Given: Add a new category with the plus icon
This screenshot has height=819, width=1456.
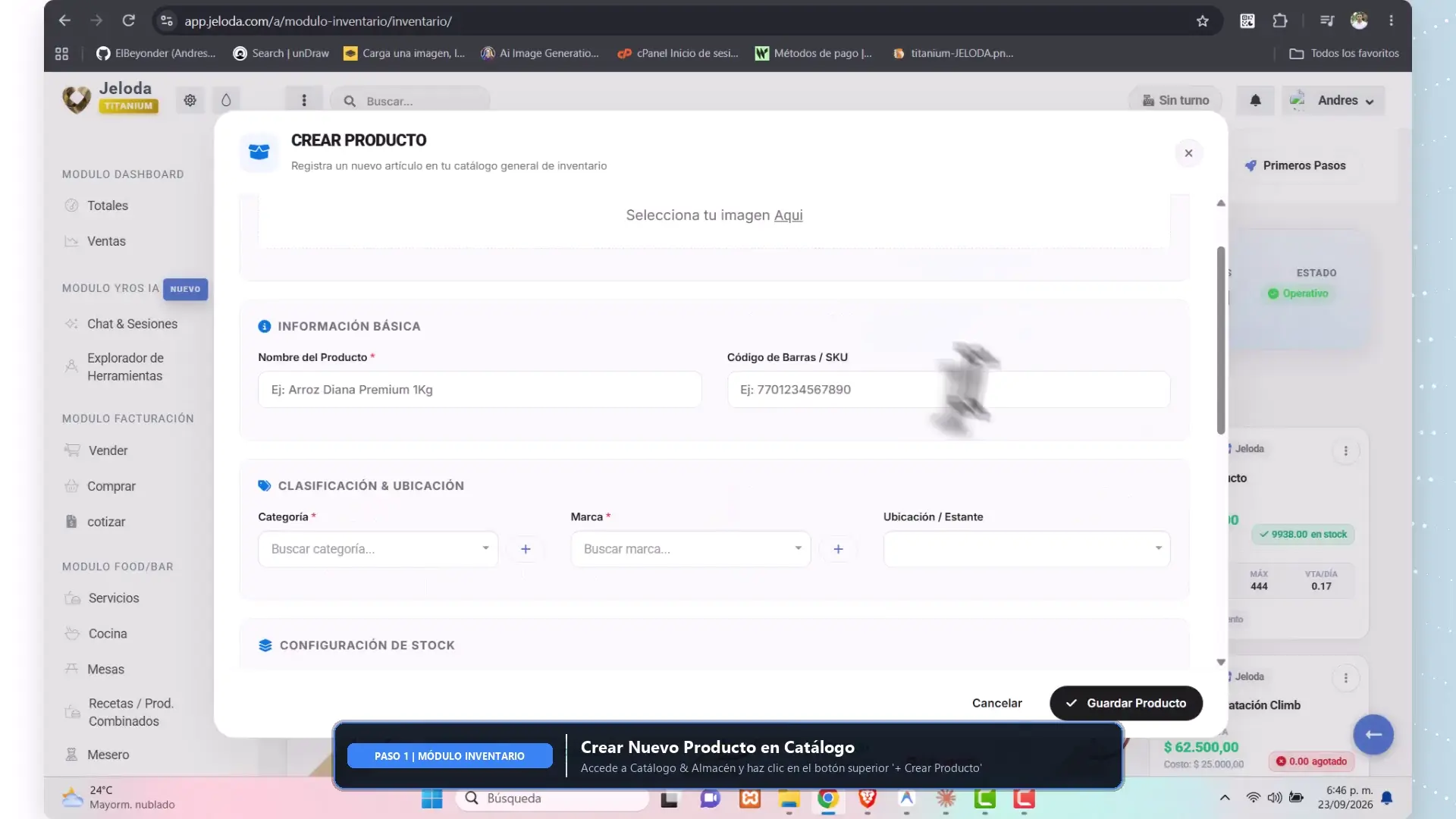Looking at the screenshot, I should 526,549.
